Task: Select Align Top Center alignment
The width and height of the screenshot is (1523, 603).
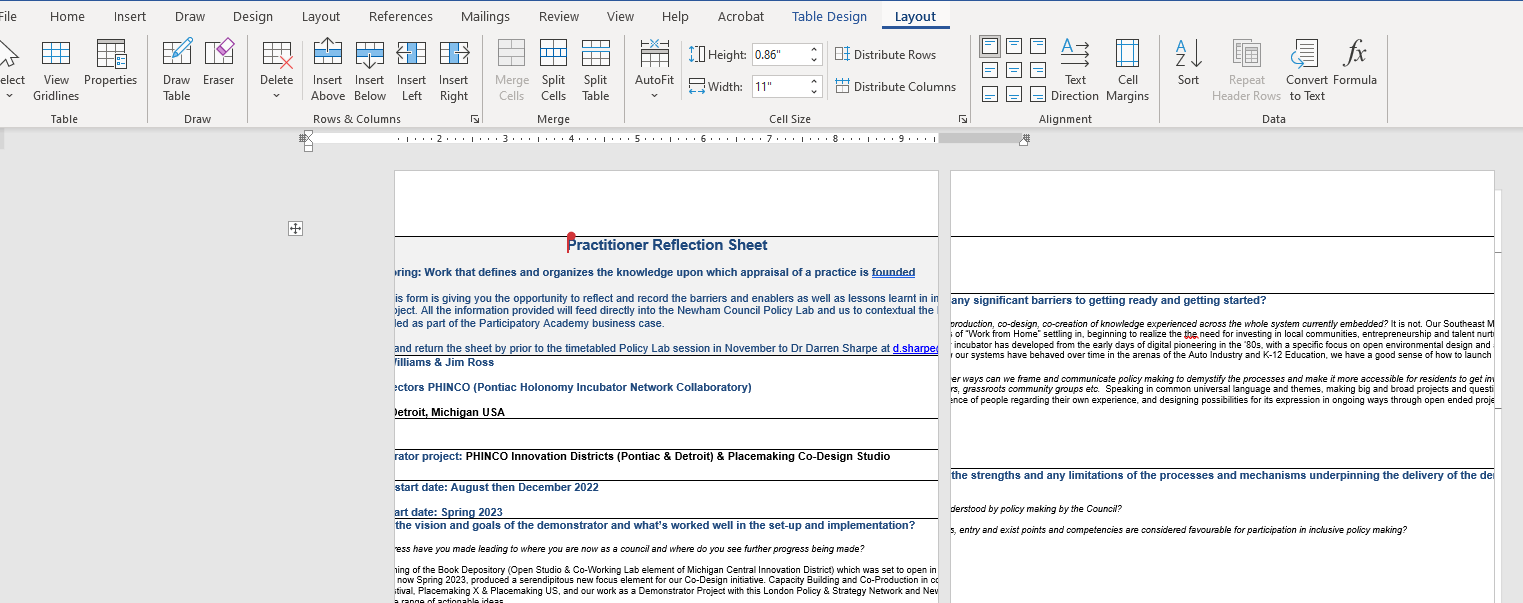Action: pos(1014,46)
